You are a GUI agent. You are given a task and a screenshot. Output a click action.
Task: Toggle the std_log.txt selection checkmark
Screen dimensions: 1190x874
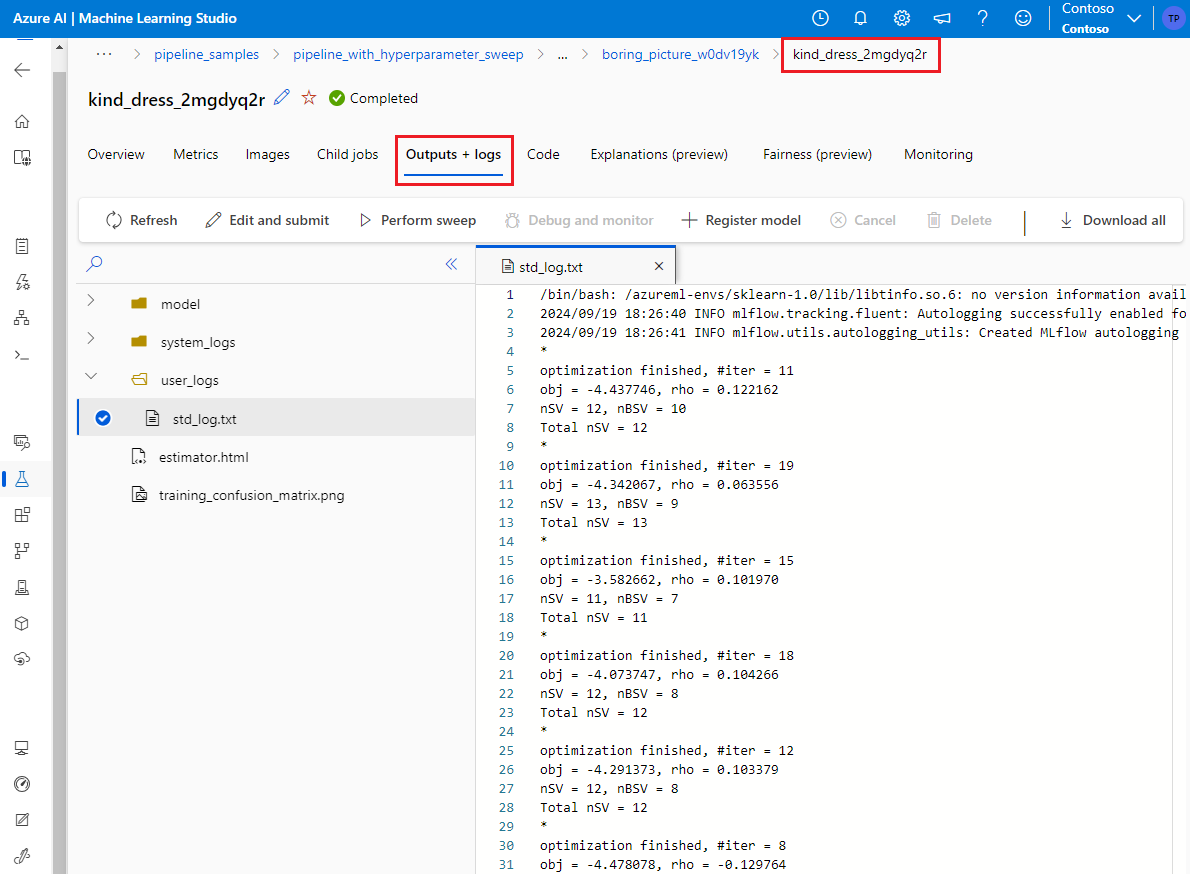pos(102,419)
